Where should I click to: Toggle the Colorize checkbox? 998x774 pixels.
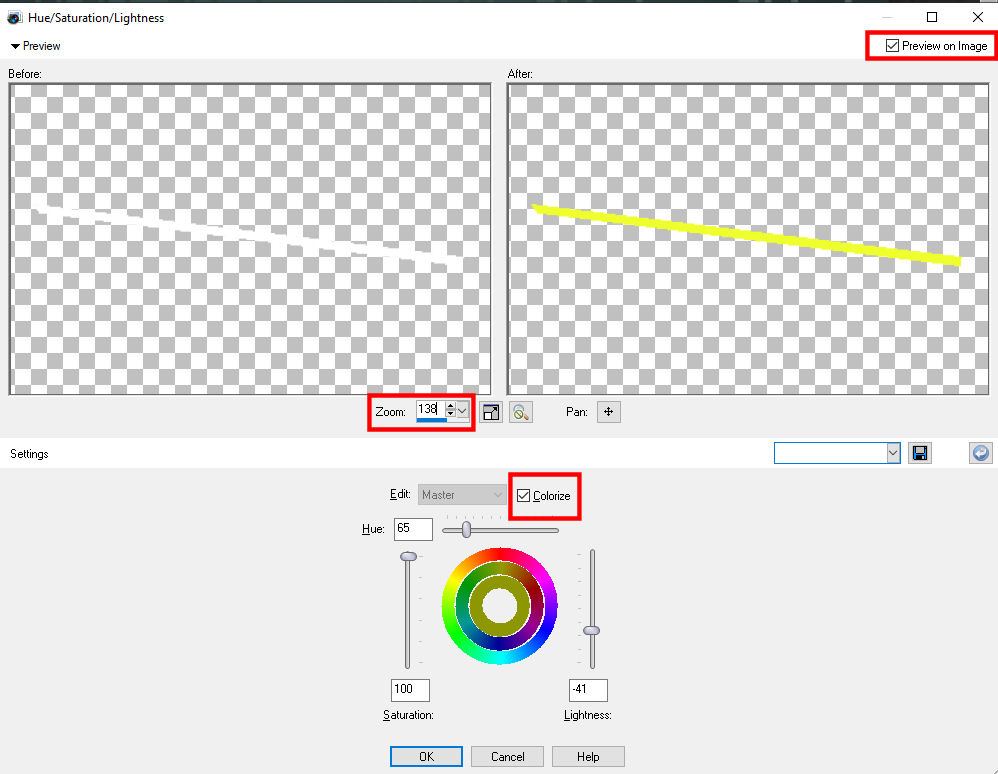[x=523, y=495]
